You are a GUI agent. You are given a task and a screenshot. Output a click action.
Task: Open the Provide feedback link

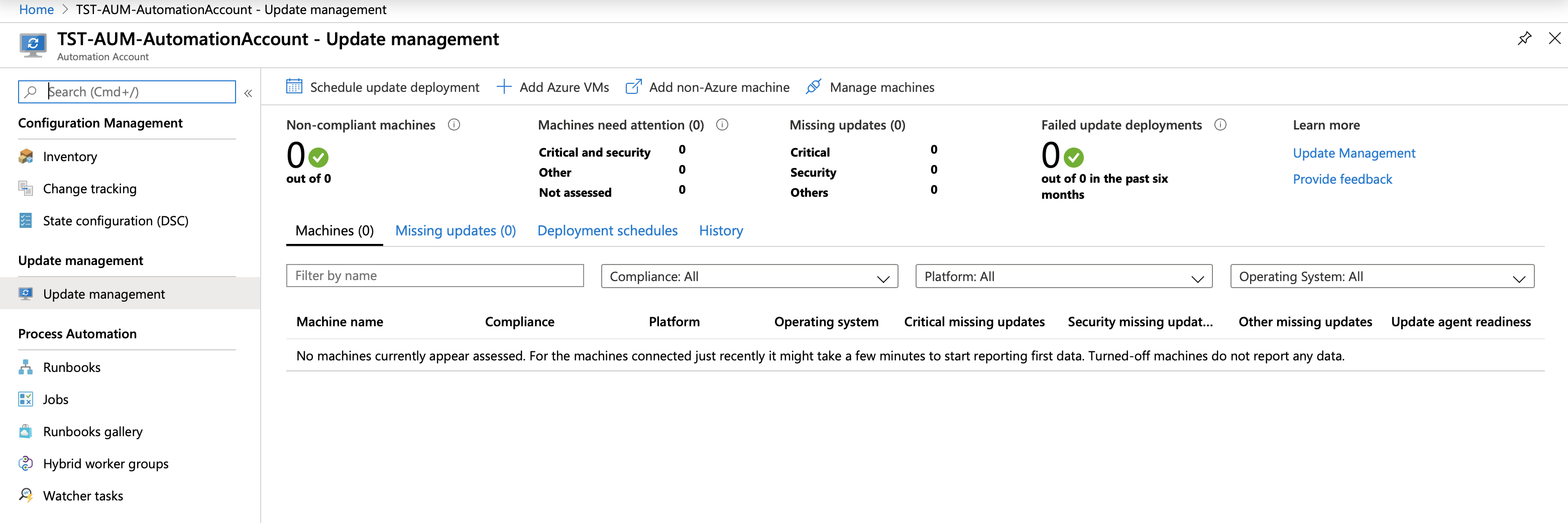tap(1342, 179)
